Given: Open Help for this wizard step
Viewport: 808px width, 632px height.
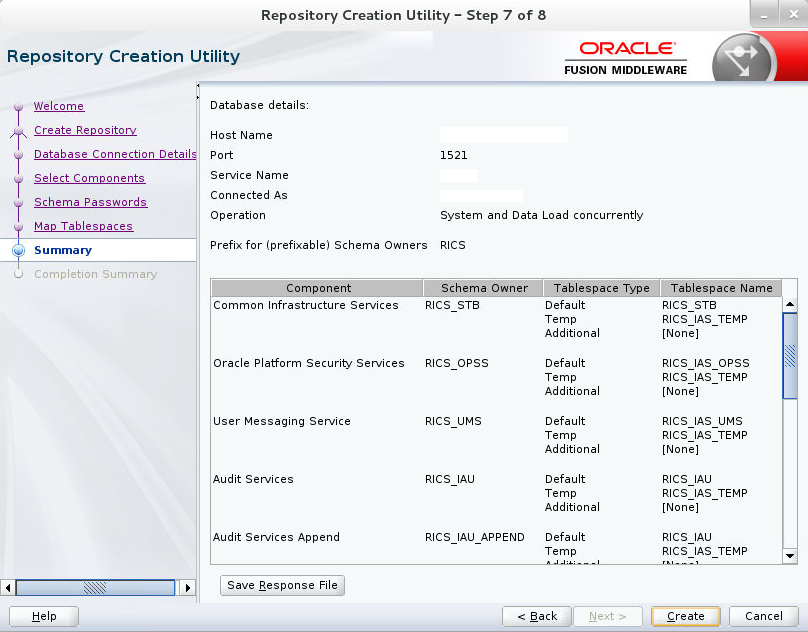Looking at the screenshot, I should point(43,616).
